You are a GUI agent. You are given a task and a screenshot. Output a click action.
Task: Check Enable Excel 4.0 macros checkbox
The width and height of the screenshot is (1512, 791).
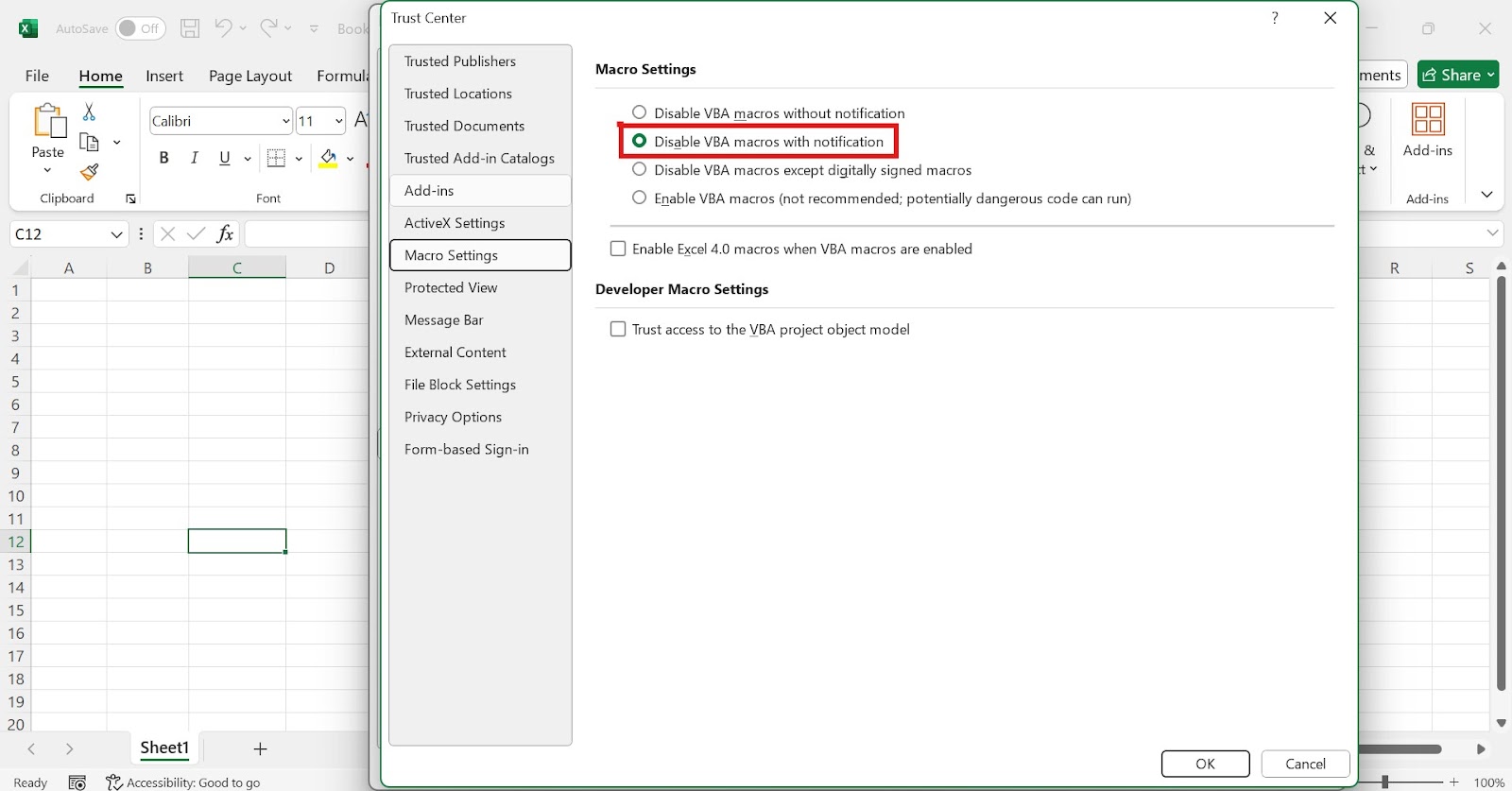click(x=618, y=249)
